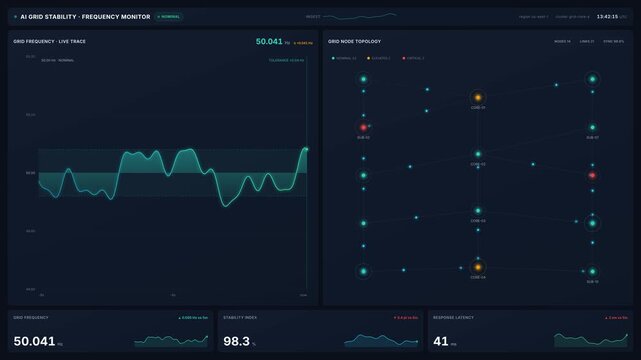641x360 pixels.
Task: Select the green SUB-10 node
Action: [x=592, y=271]
